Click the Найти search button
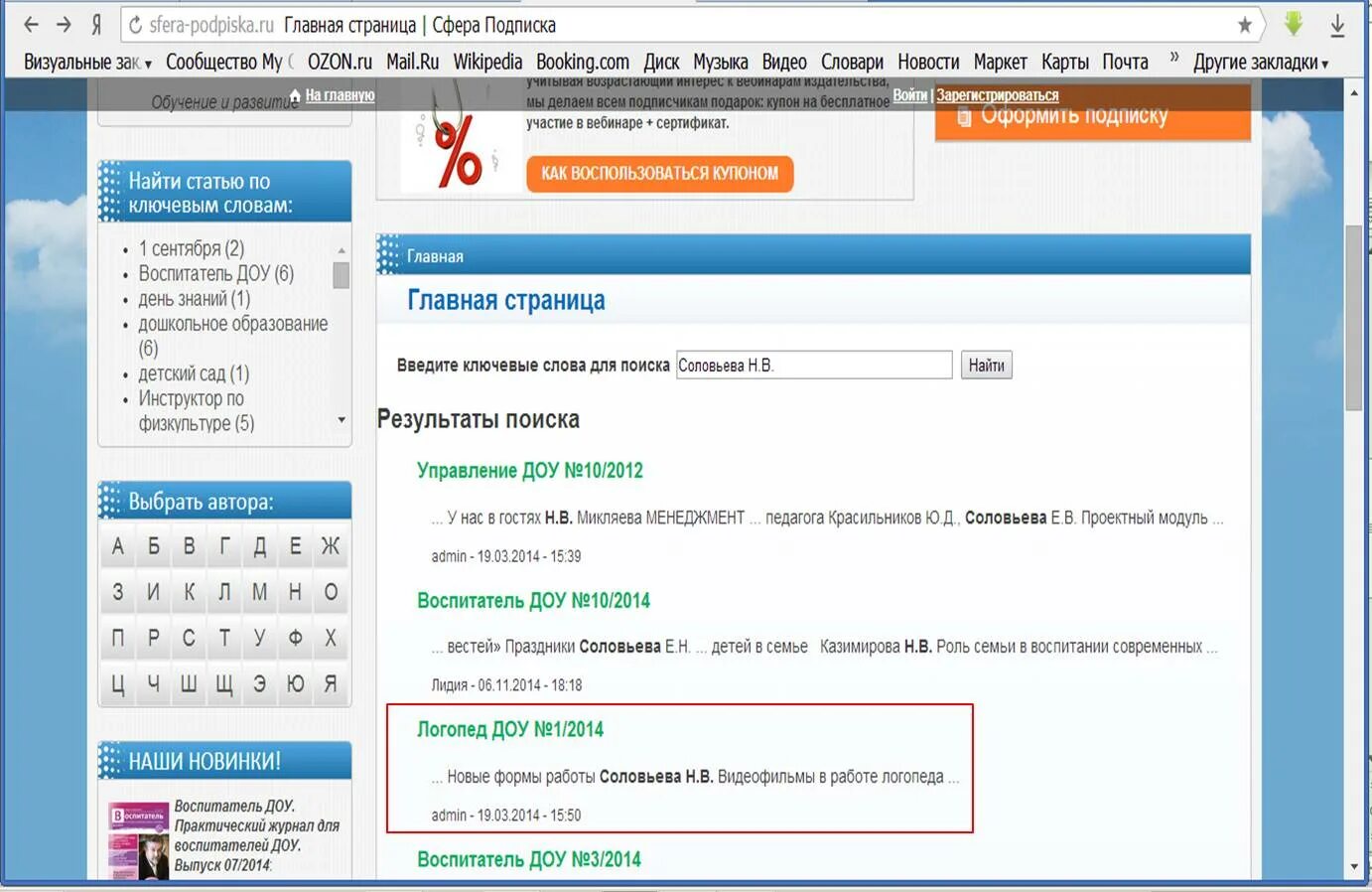The height and width of the screenshot is (892, 1372). (986, 366)
